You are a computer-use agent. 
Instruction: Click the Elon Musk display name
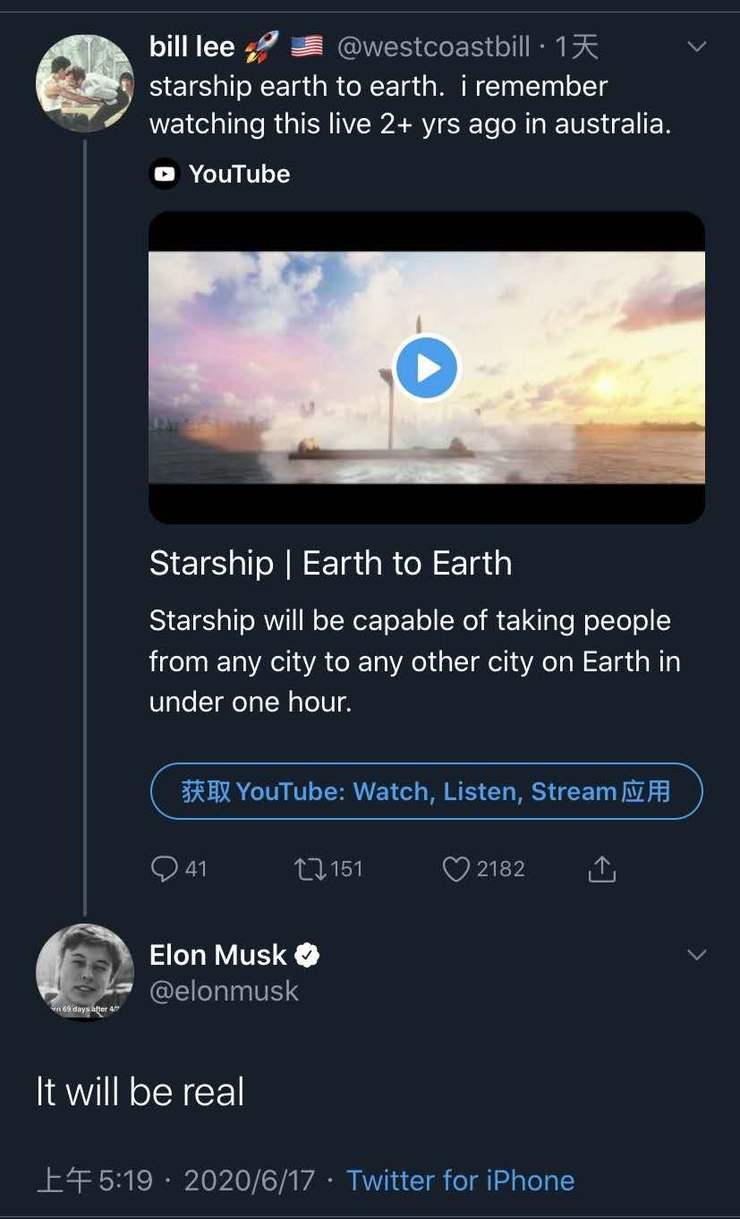click(218, 955)
